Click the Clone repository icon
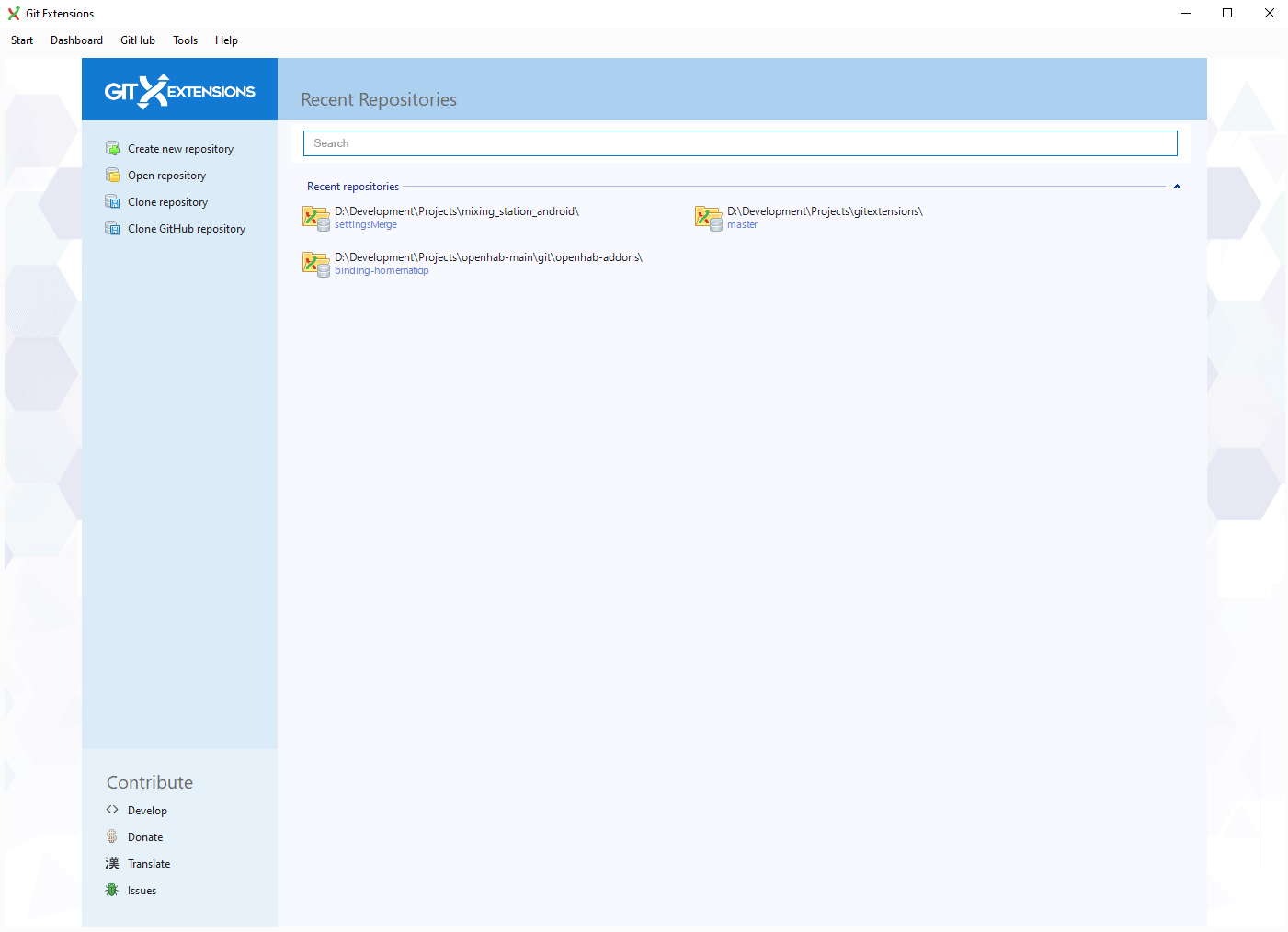 (x=112, y=201)
